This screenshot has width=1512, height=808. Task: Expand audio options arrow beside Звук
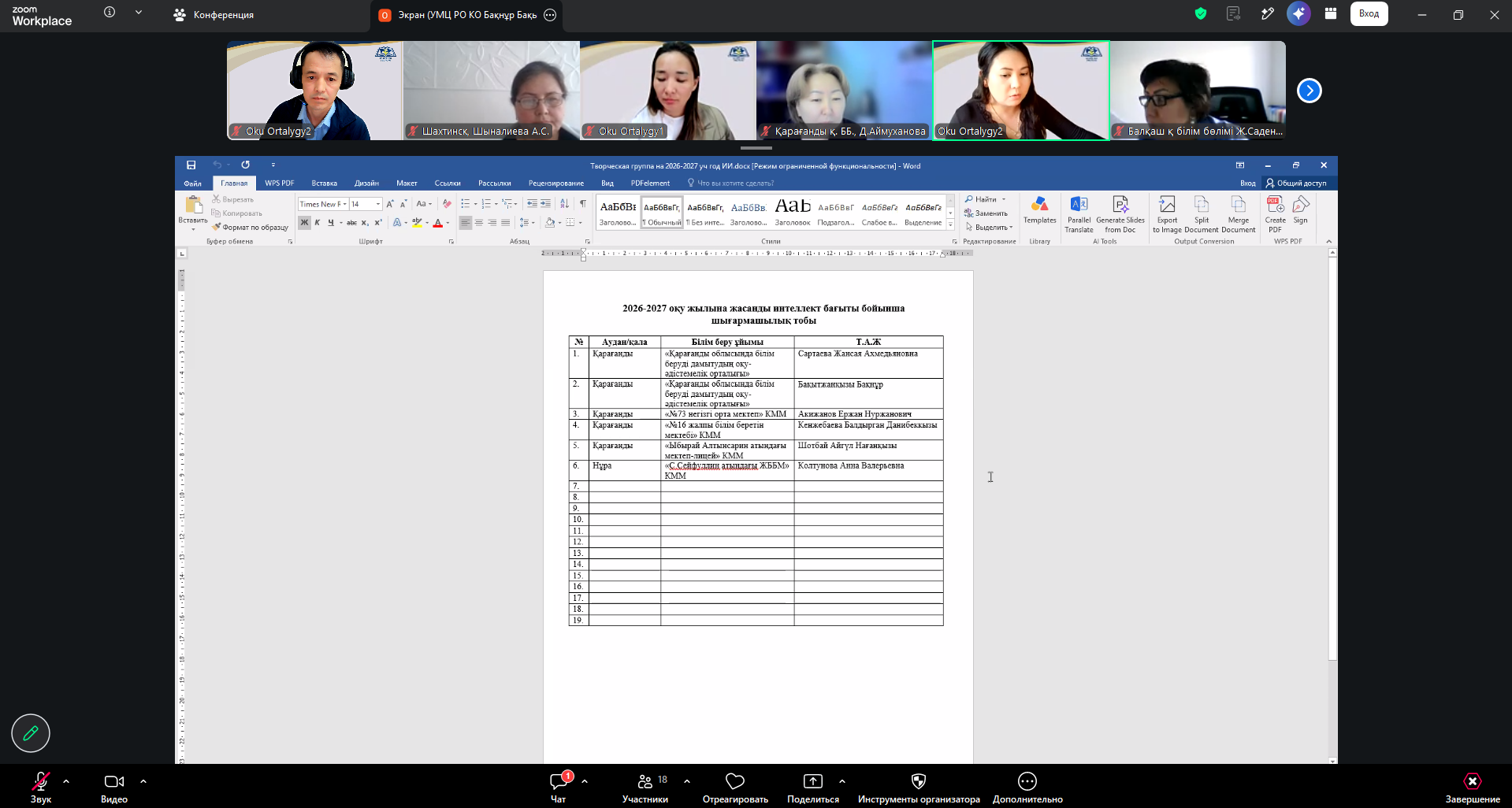tap(66, 781)
